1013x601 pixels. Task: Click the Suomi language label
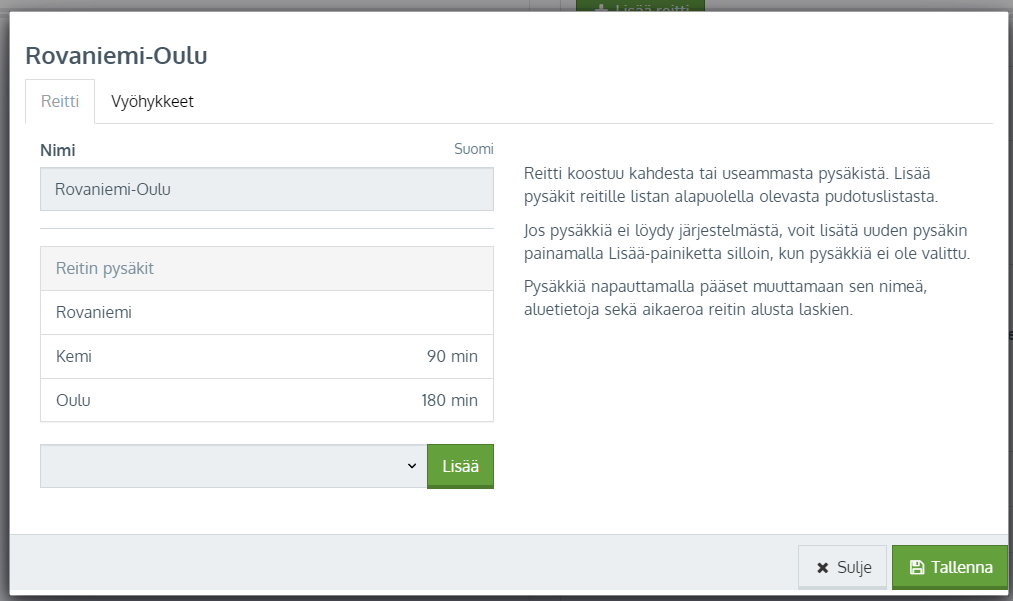[473, 149]
